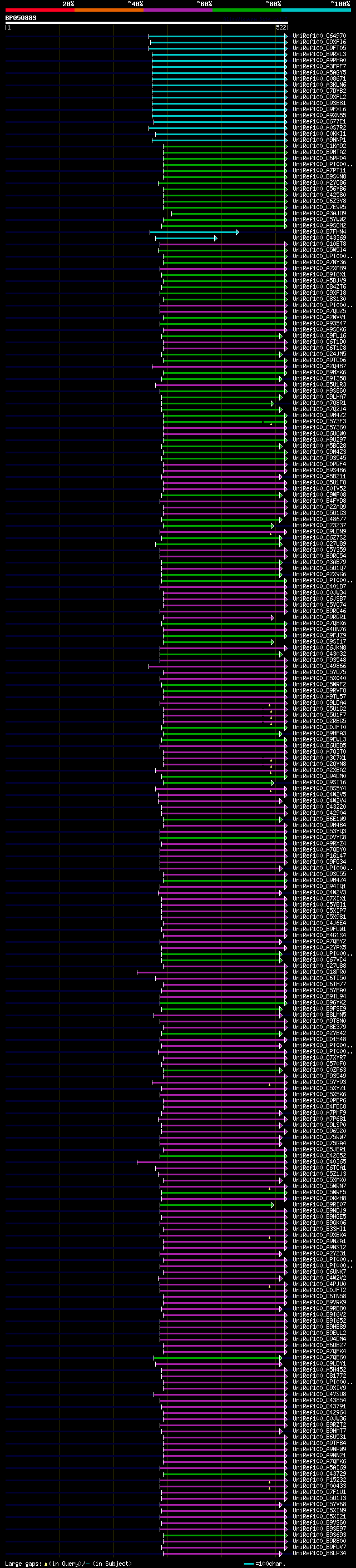Select label UniRef100_A7PT11
The height and width of the screenshot is (1568, 356).
[319, 170]
